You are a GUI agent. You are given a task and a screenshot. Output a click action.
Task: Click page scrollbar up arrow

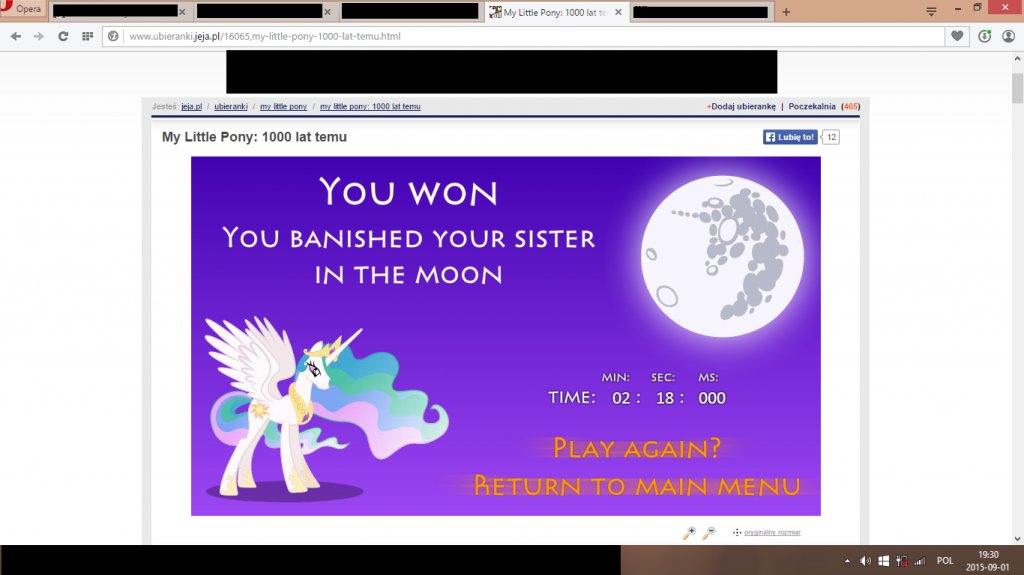click(x=1017, y=59)
